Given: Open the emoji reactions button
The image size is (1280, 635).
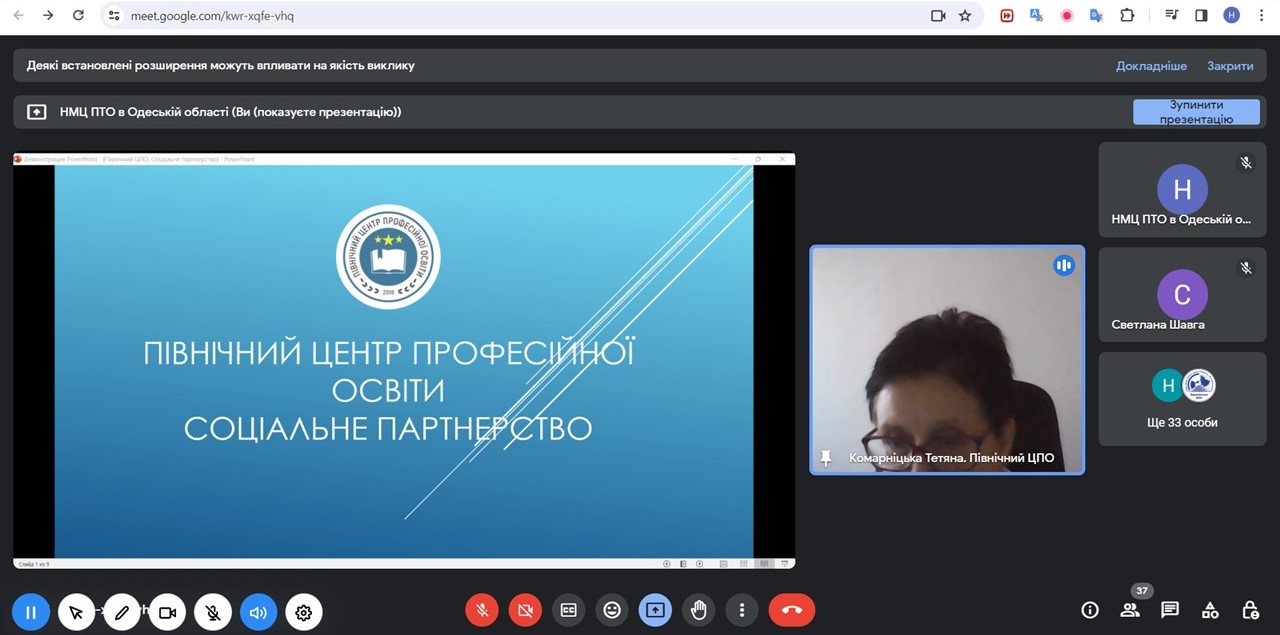Looking at the screenshot, I should (612, 610).
